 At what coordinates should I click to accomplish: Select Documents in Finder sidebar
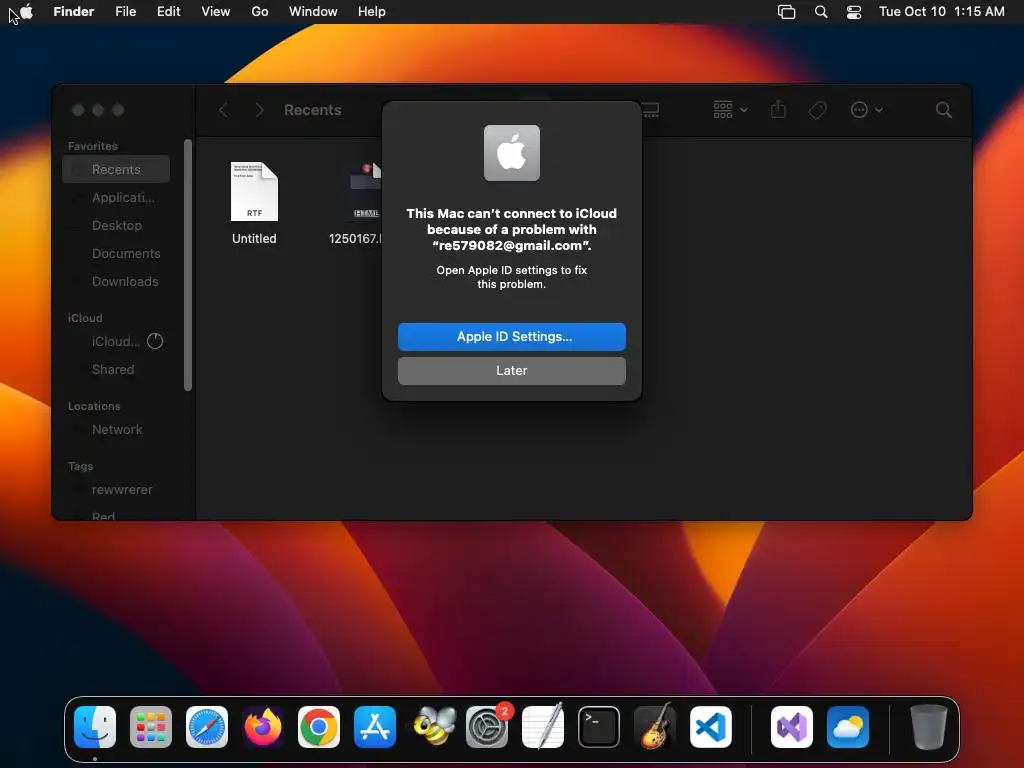[116, 253]
